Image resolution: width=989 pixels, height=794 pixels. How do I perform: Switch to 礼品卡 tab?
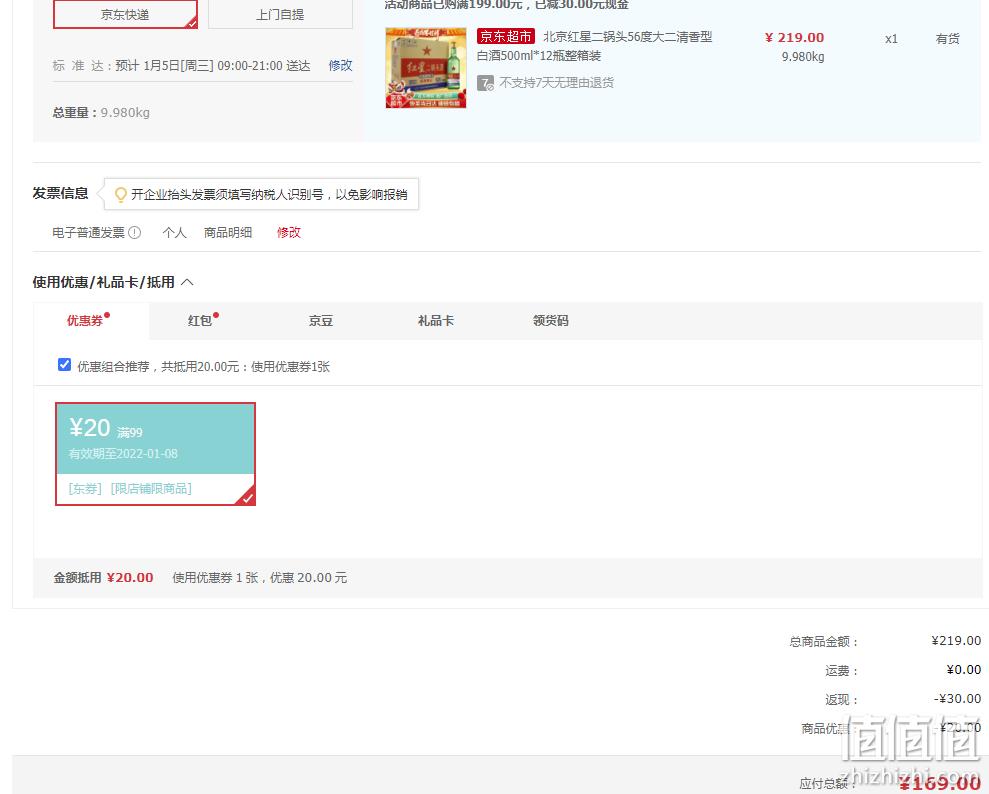click(436, 321)
